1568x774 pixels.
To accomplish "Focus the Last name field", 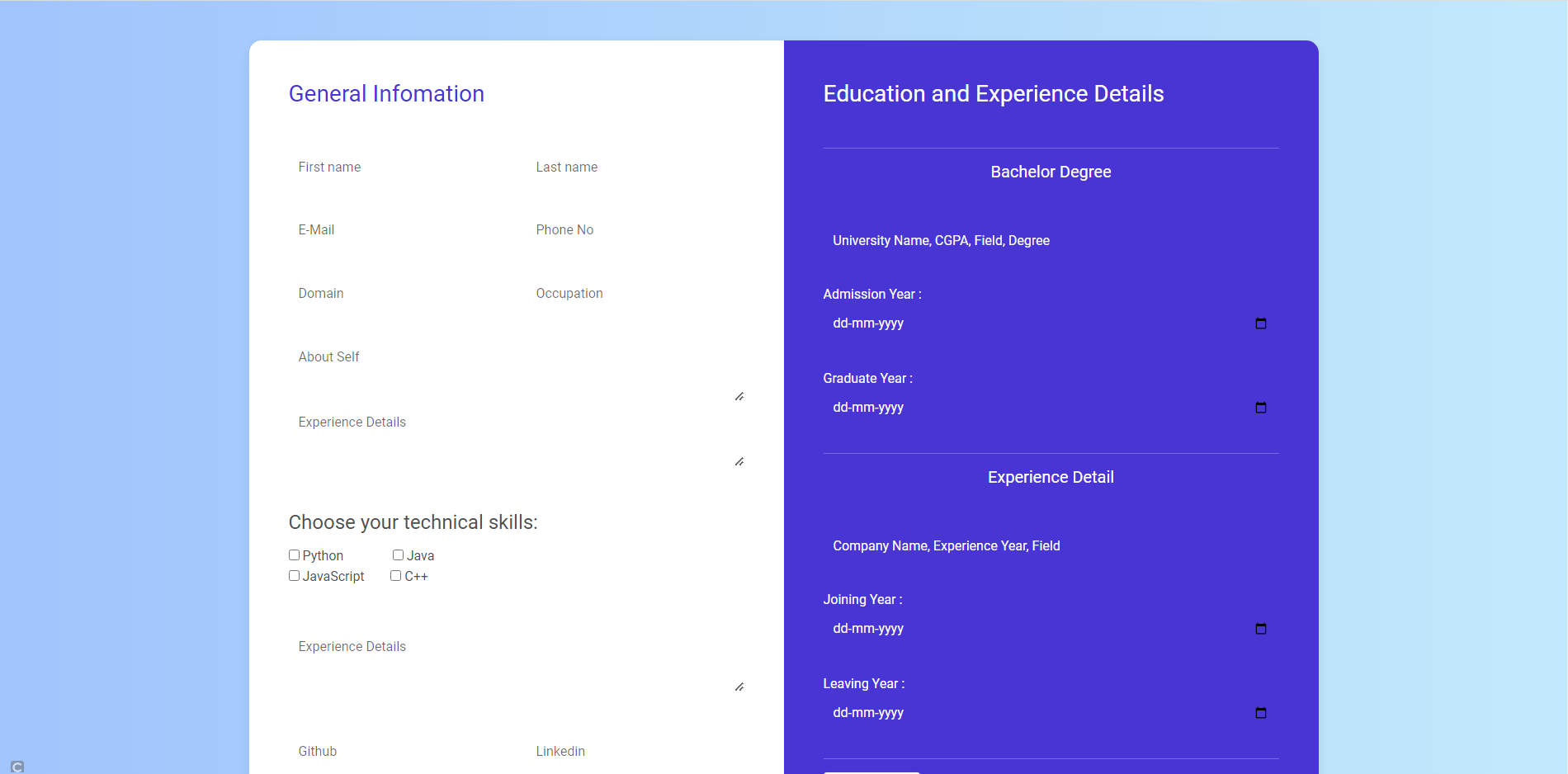I will click(635, 168).
